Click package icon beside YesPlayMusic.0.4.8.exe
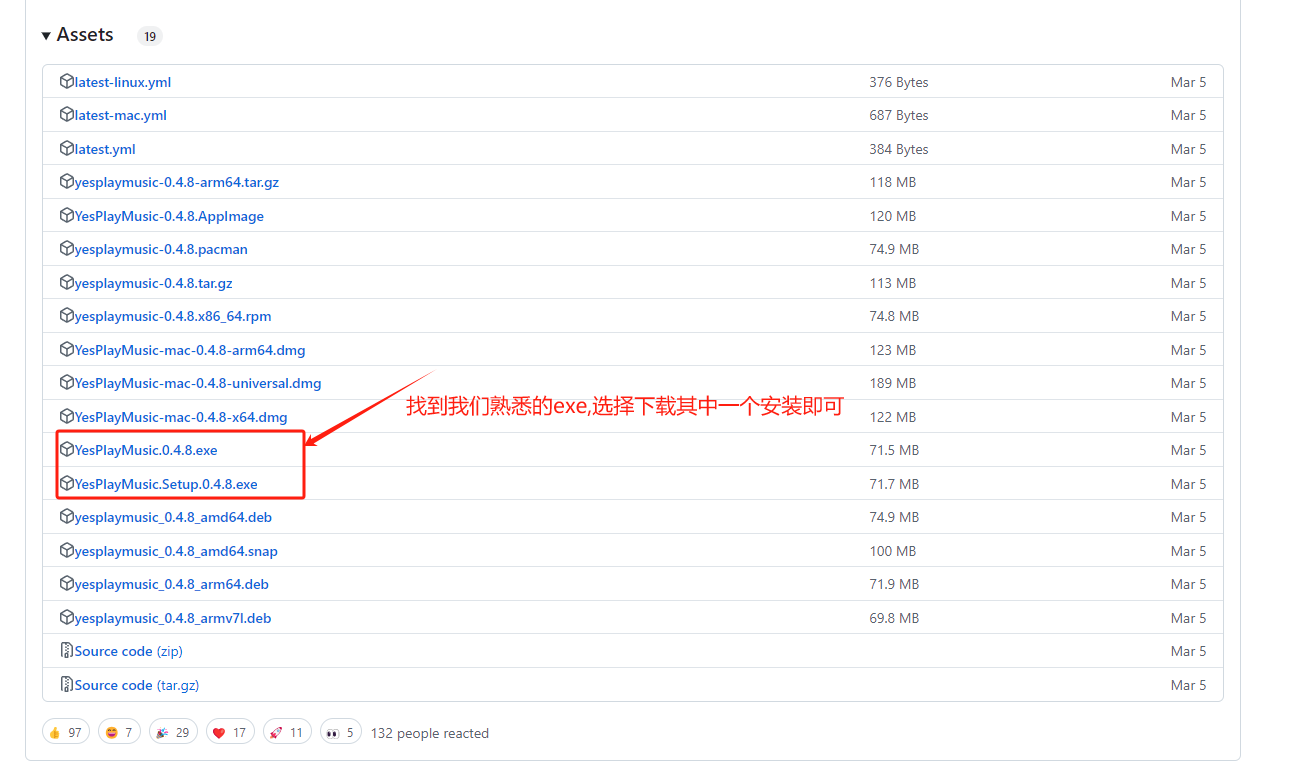Viewport: 1299px width, 763px height. 67,450
